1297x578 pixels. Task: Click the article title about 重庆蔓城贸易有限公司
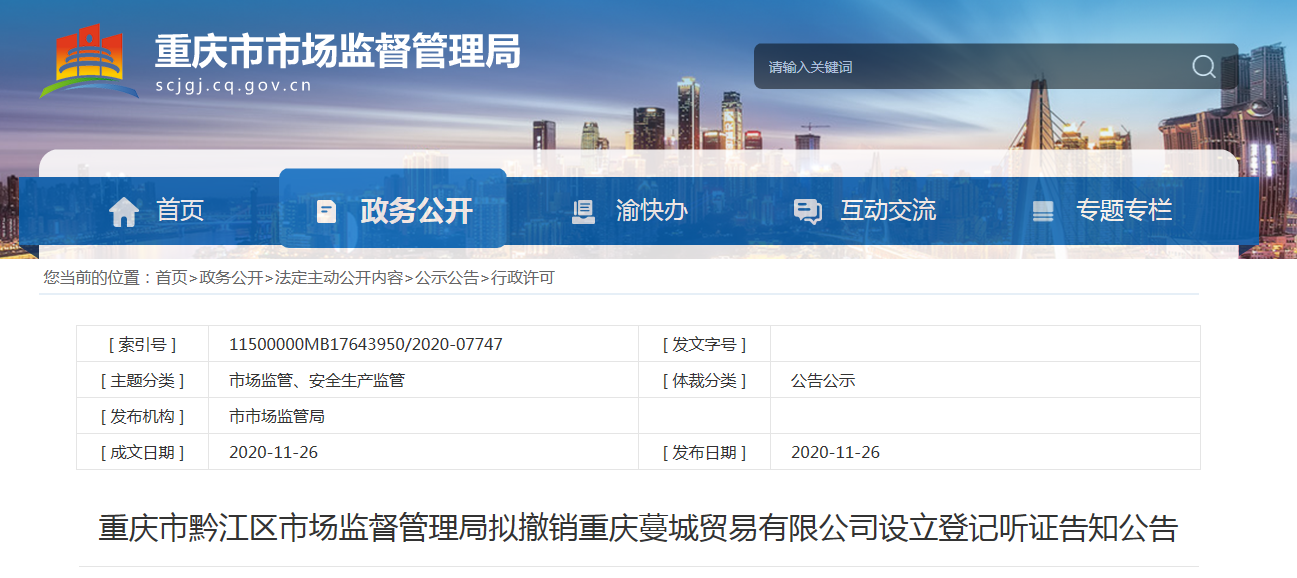pos(638,527)
